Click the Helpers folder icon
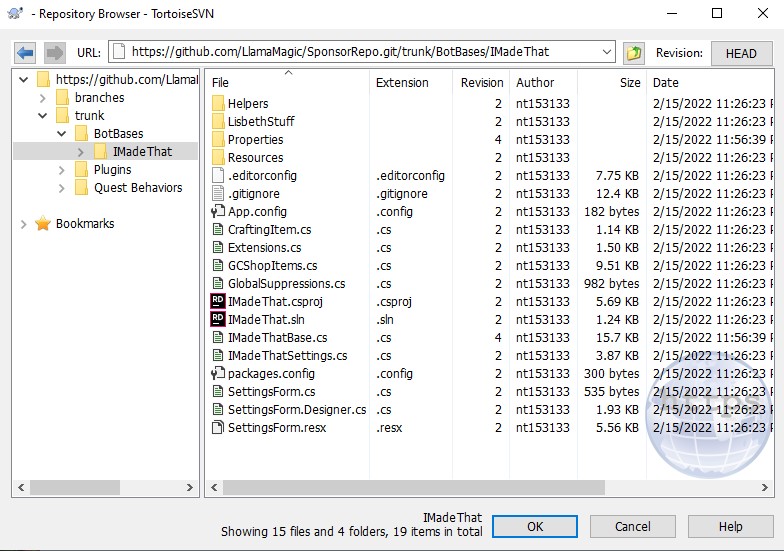The height and width of the screenshot is (551, 784). 218,104
